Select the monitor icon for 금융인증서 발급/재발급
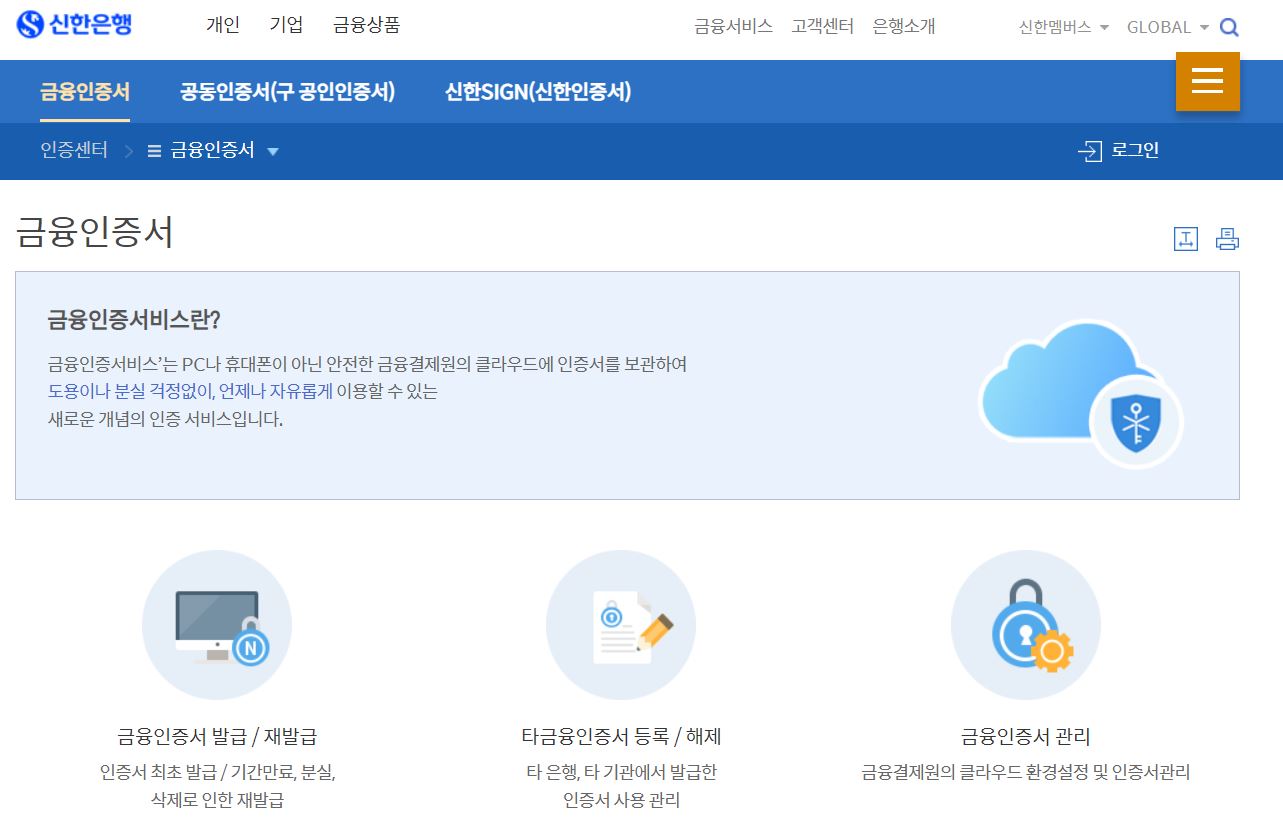This screenshot has height=839, width=1283. click(x=217, y=624)
